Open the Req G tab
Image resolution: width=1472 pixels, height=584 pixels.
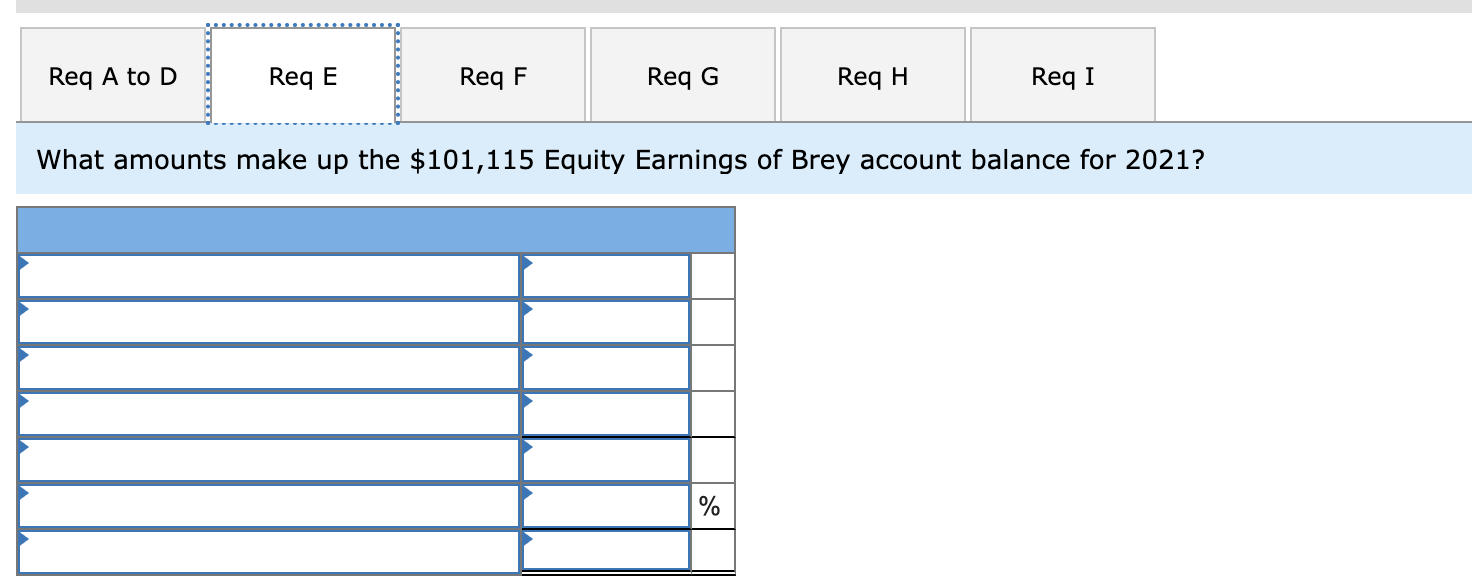click(682, 74)
